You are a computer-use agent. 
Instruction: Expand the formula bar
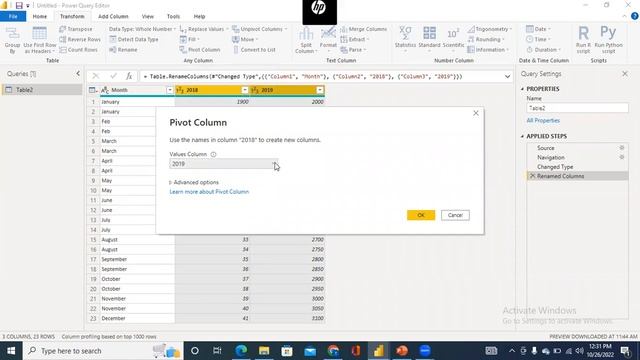point(507,76)
